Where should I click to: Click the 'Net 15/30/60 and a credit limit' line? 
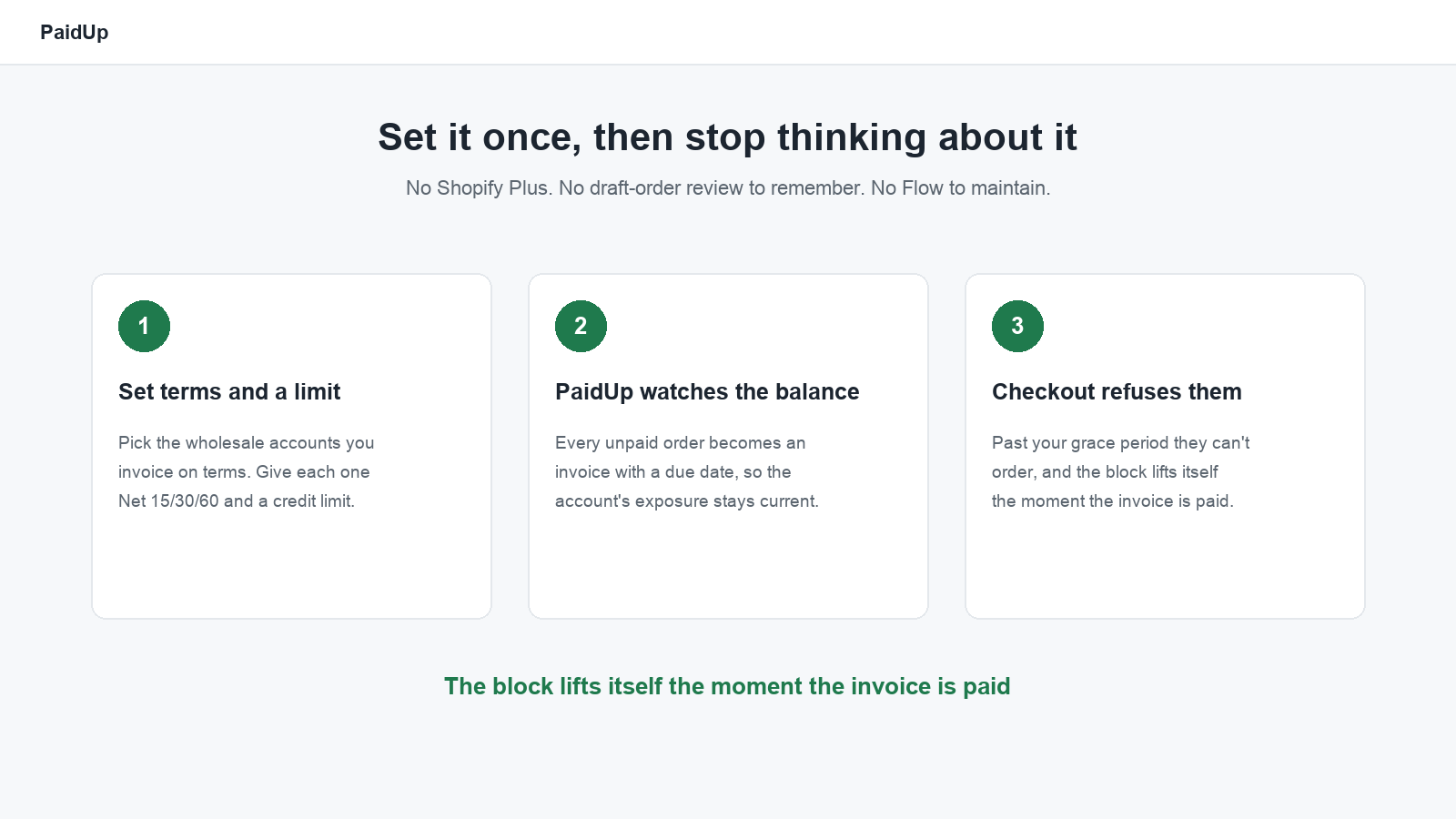pyautogui.click(x=237, y=500)
